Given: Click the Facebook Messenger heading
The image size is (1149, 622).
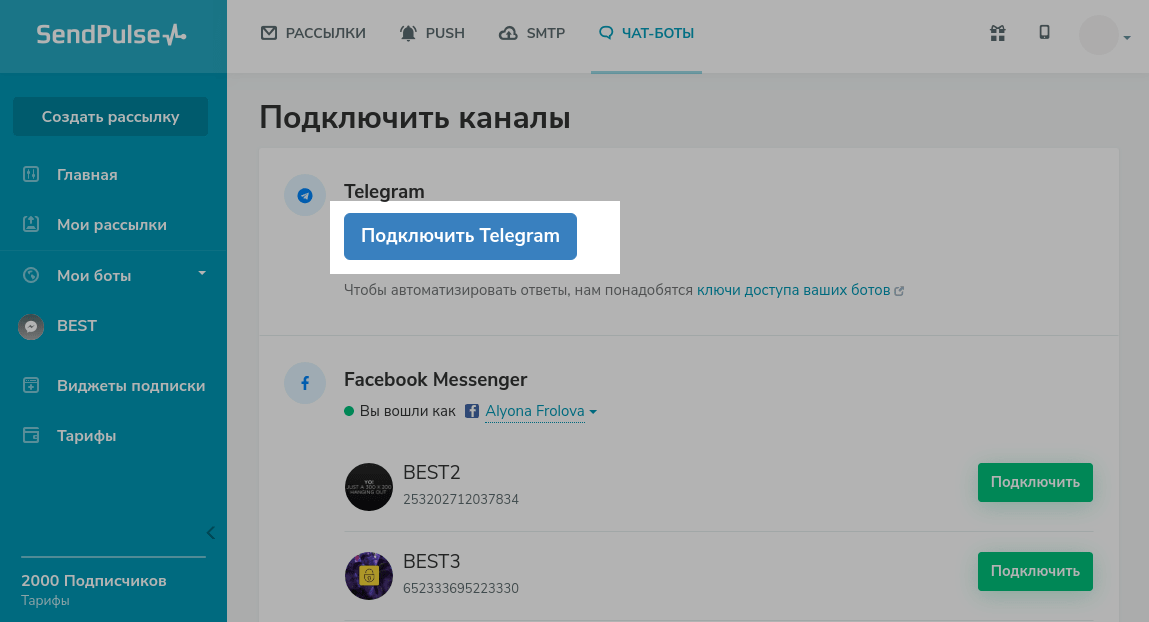Looking at the screenshot, I should tap(435, 380).
